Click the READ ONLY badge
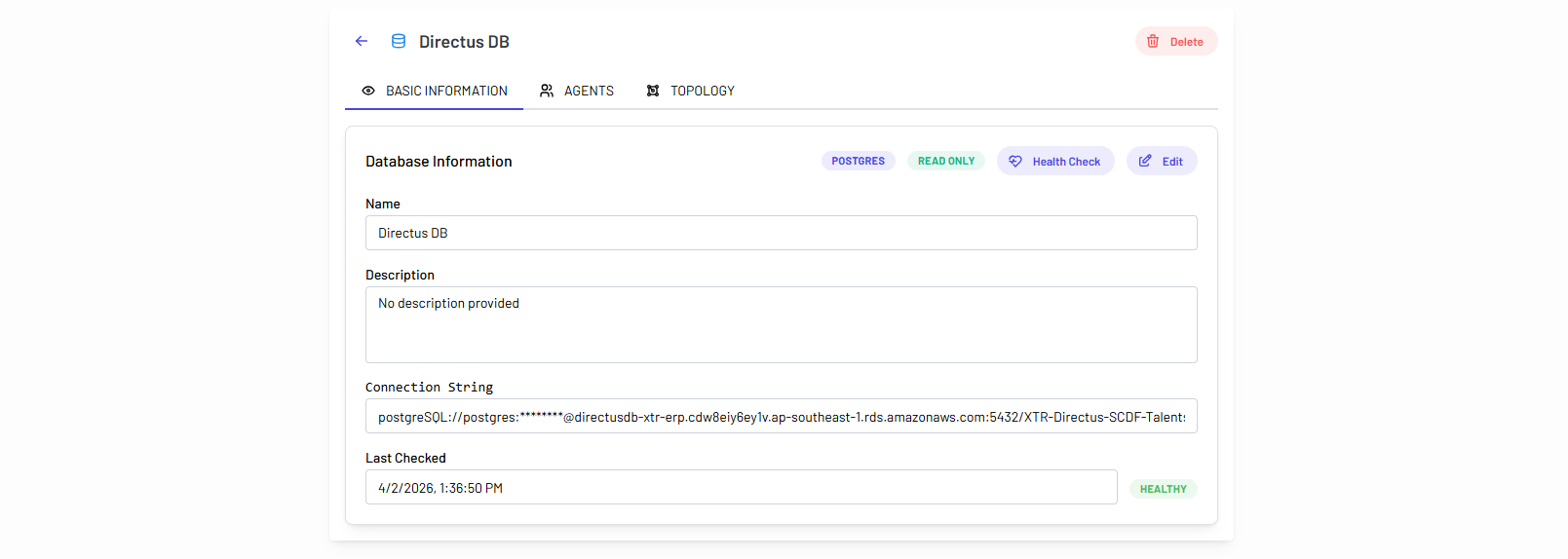This screenshot has height=559, width=1568. pyautogui.click(x=946, y=161)
